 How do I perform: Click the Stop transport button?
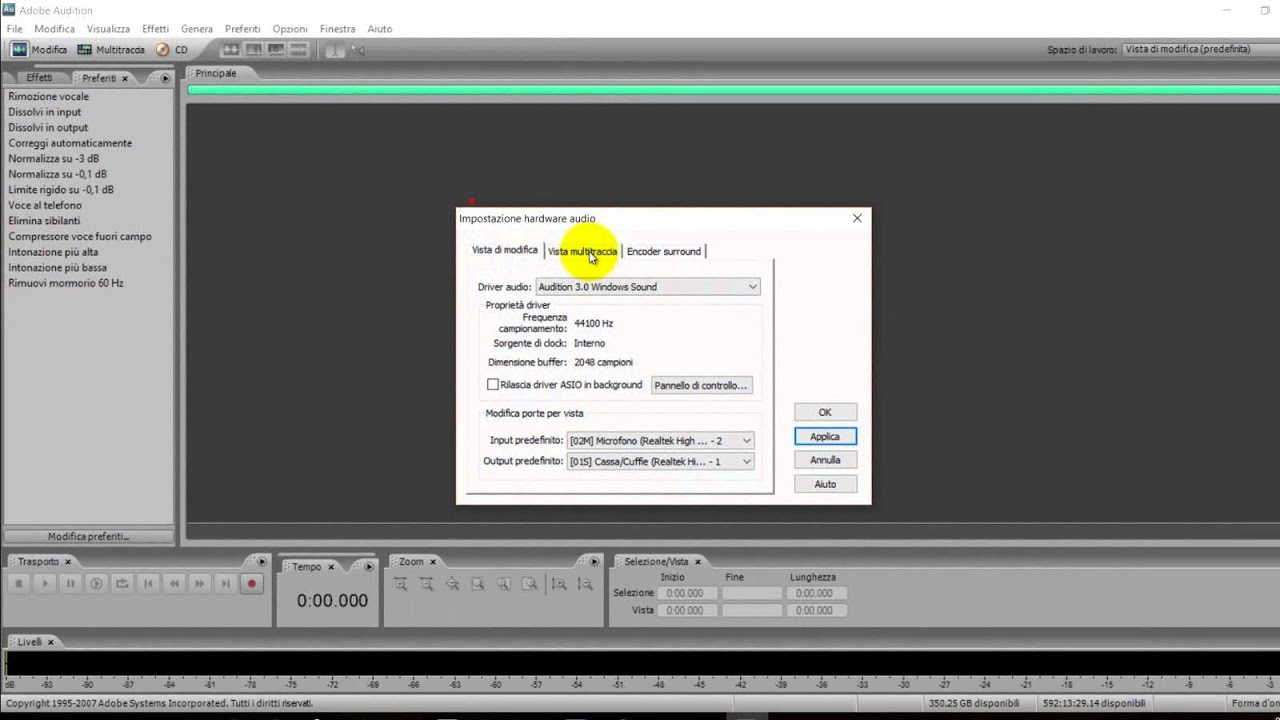(x=18, y=584)
